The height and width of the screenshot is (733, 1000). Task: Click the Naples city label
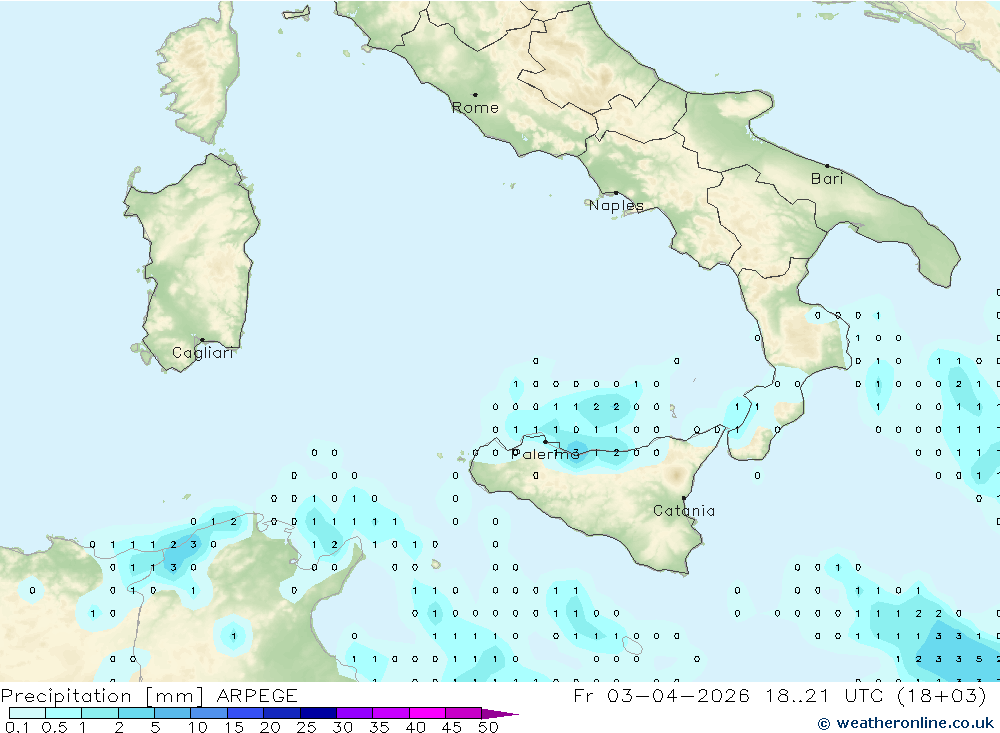point(616,205)
